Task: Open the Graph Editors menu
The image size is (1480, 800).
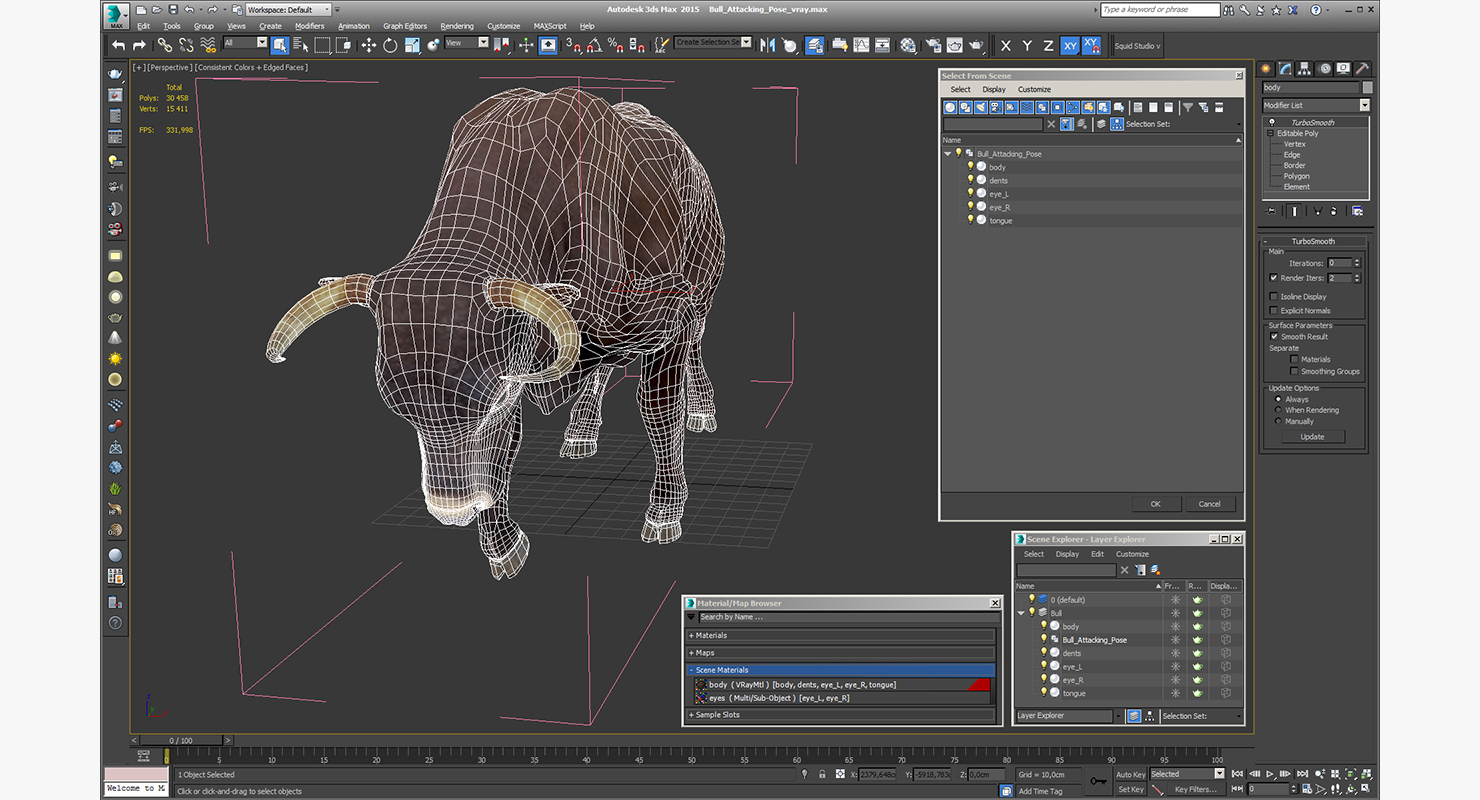Action: [405, 26]
